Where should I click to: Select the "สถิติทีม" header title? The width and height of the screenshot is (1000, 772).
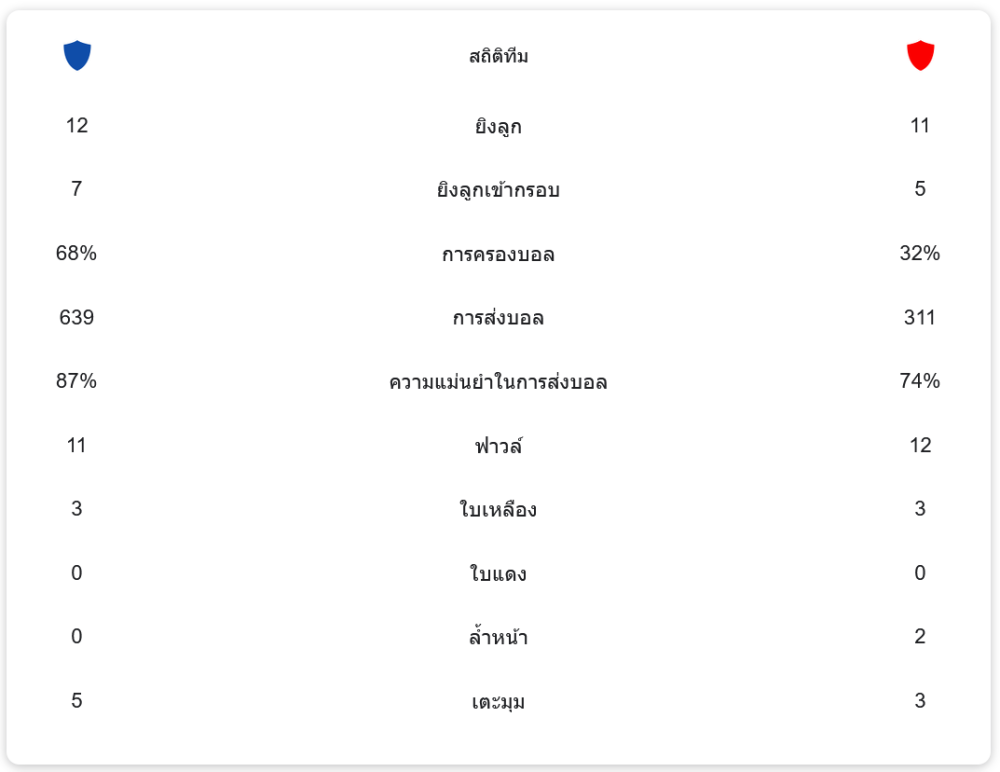pos(498,57)
